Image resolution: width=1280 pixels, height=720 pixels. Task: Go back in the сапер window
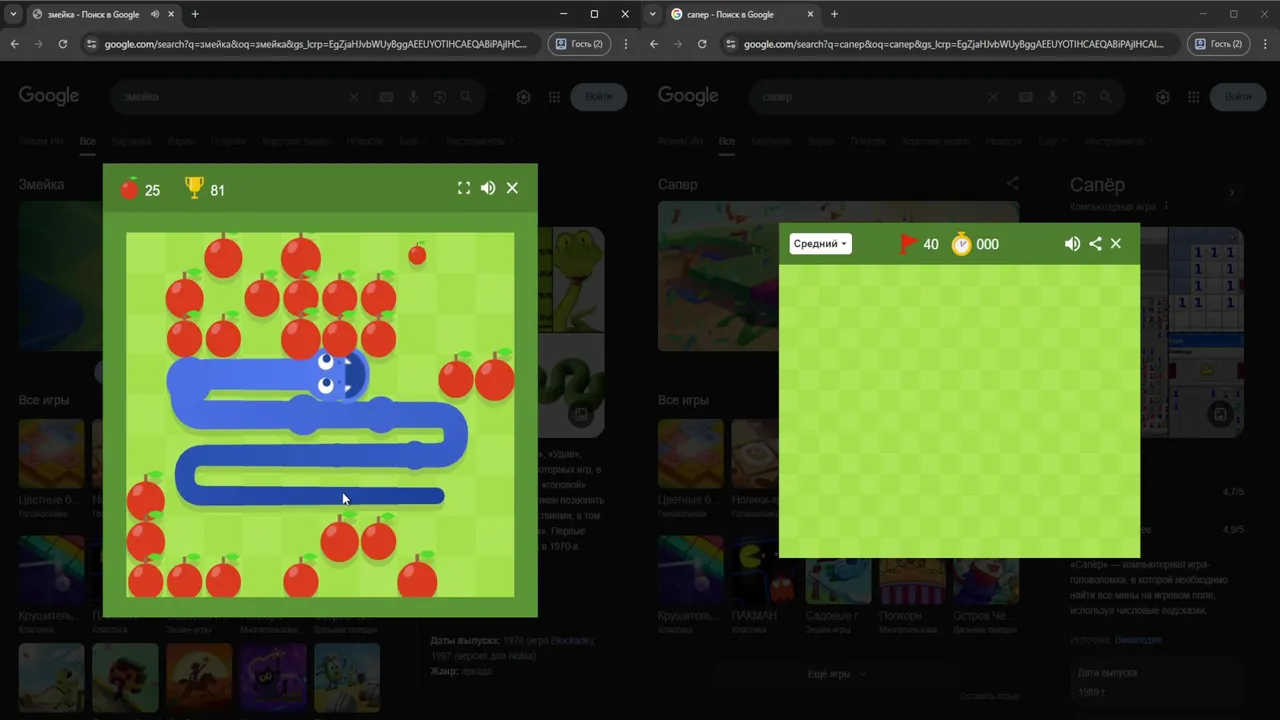(x=653, y=44)
